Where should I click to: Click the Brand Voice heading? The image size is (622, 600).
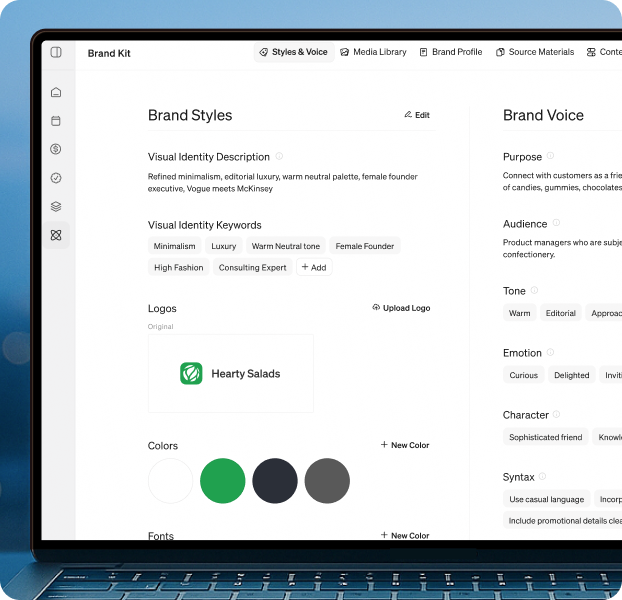[x=543, y=115]
